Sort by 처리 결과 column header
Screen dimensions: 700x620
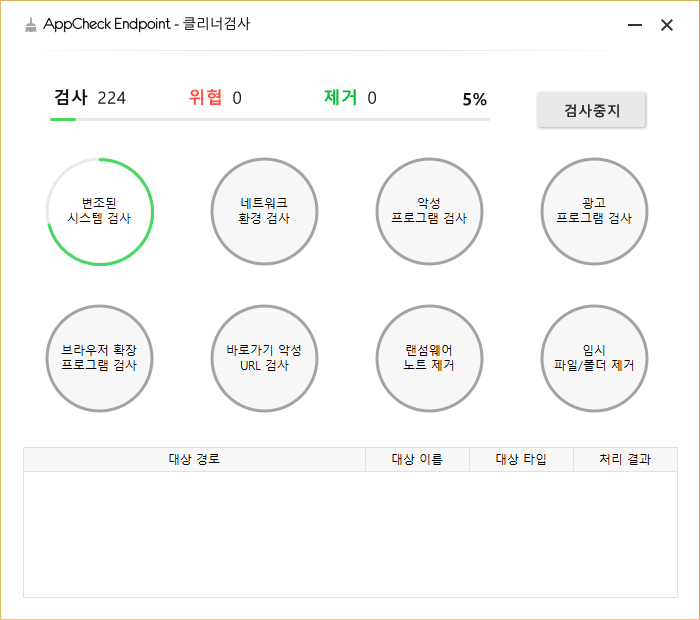tap(625, 459)
